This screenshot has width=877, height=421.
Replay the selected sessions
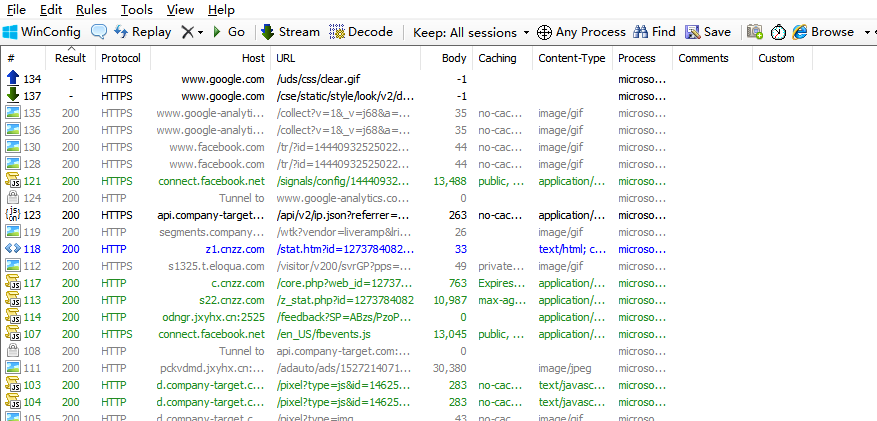pos(143,32)
